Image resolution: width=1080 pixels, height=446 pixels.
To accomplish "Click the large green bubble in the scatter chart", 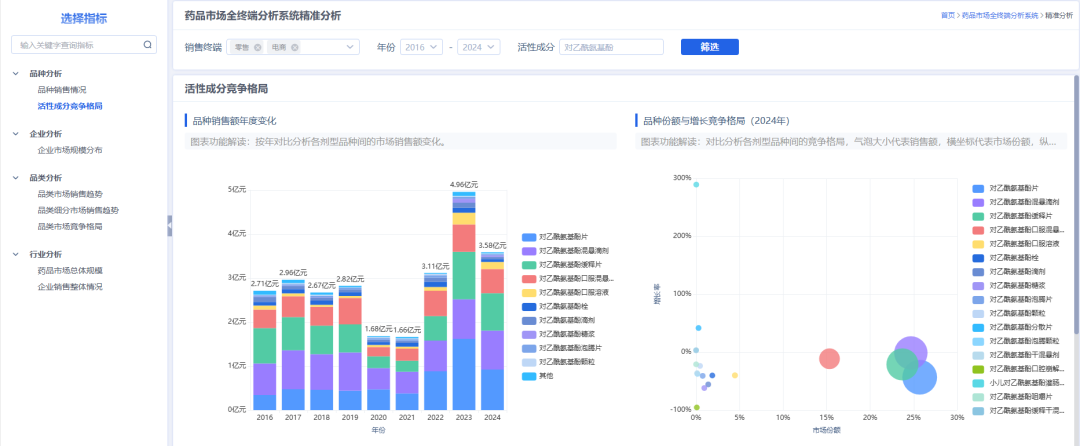I will [902, 365].
